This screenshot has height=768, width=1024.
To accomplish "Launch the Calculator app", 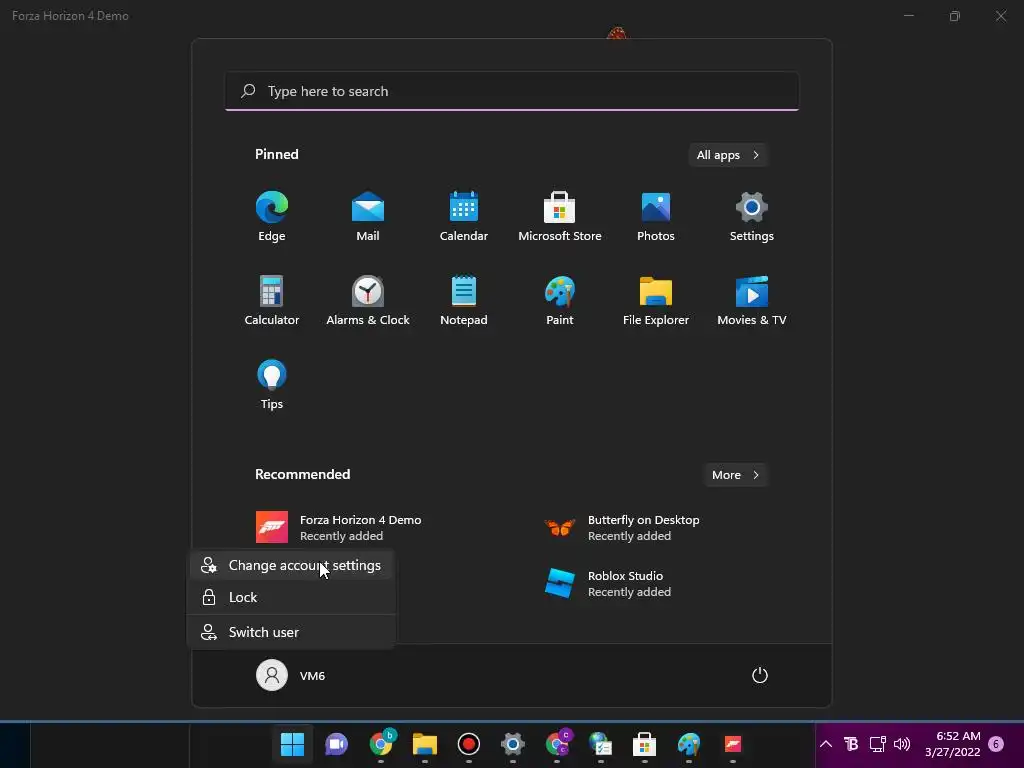I will (x=272, y=300).
